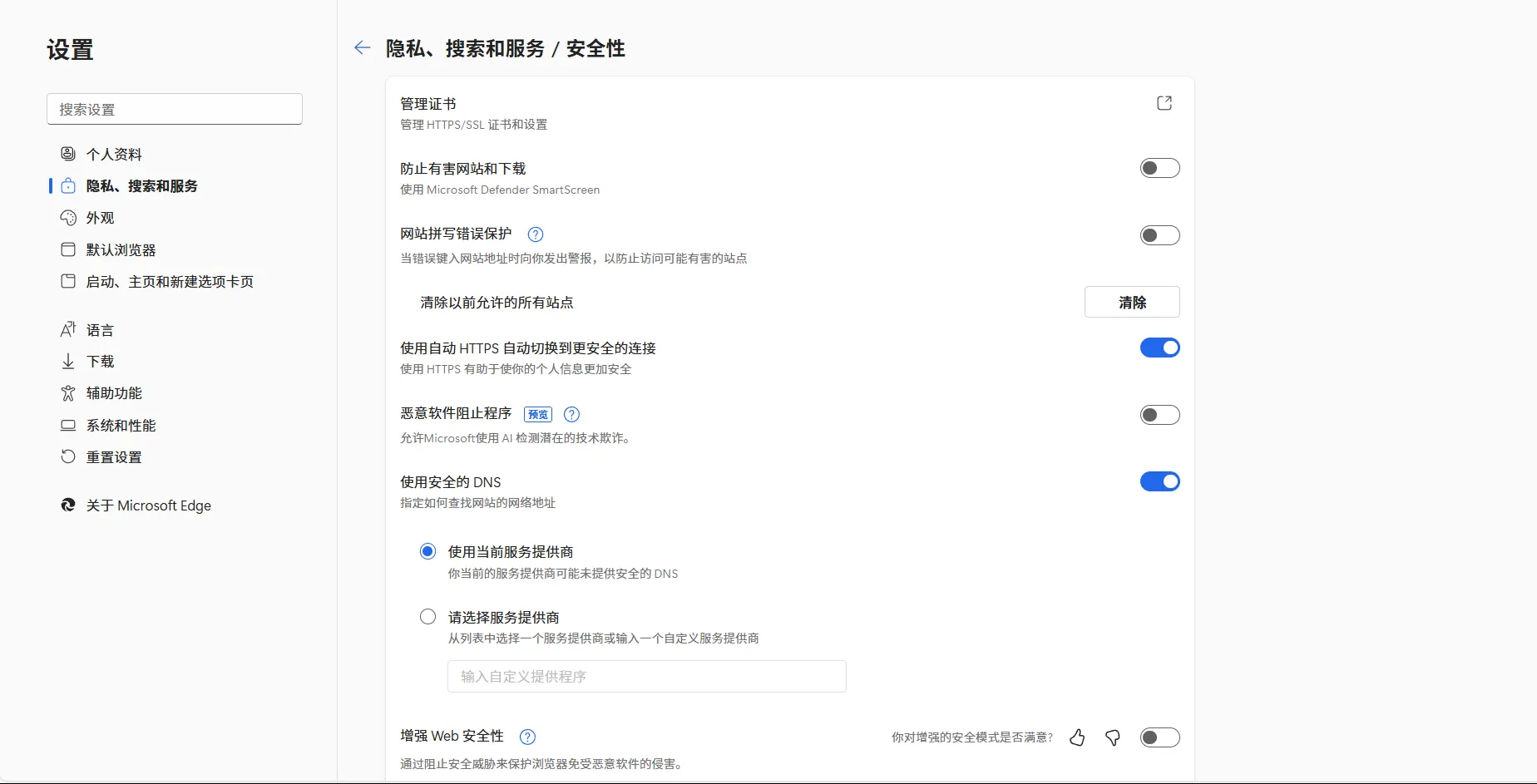Screen dimensions: 1537x784
Task: Open 隐私、搜索和服务 menu entry
Action: point(140,185)
